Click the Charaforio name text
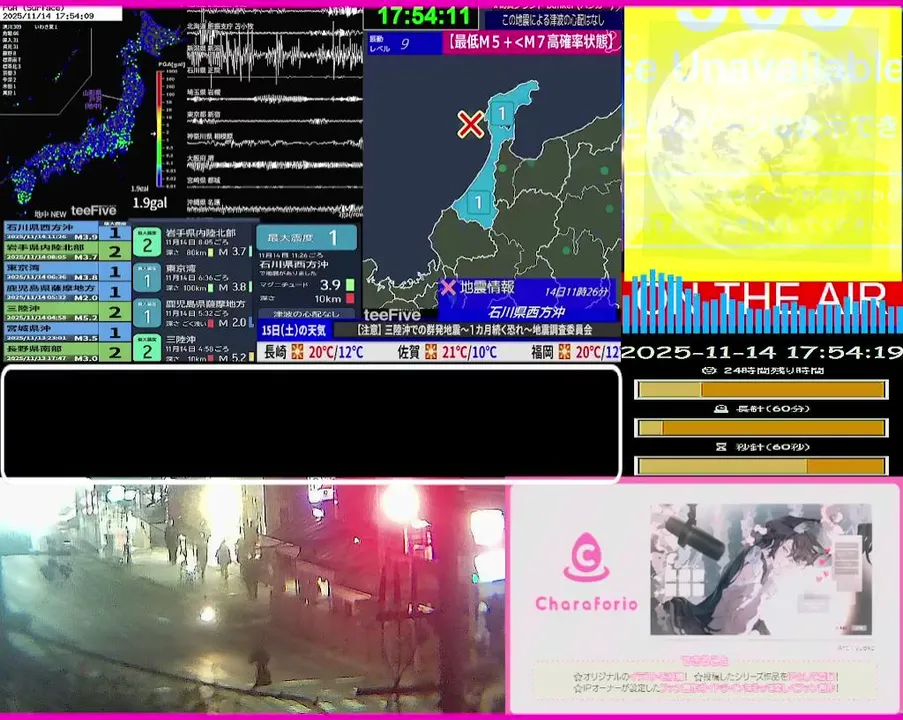This screenshot has height=720, width=903. (586, 604)
